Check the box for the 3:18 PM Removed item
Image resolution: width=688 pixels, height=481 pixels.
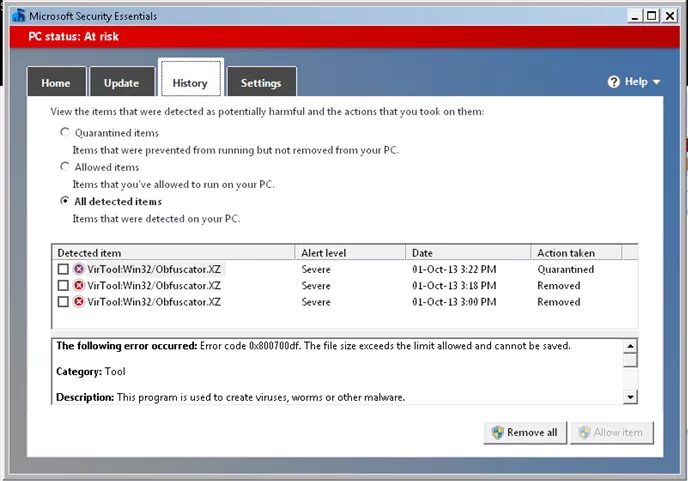click(63, 285)
